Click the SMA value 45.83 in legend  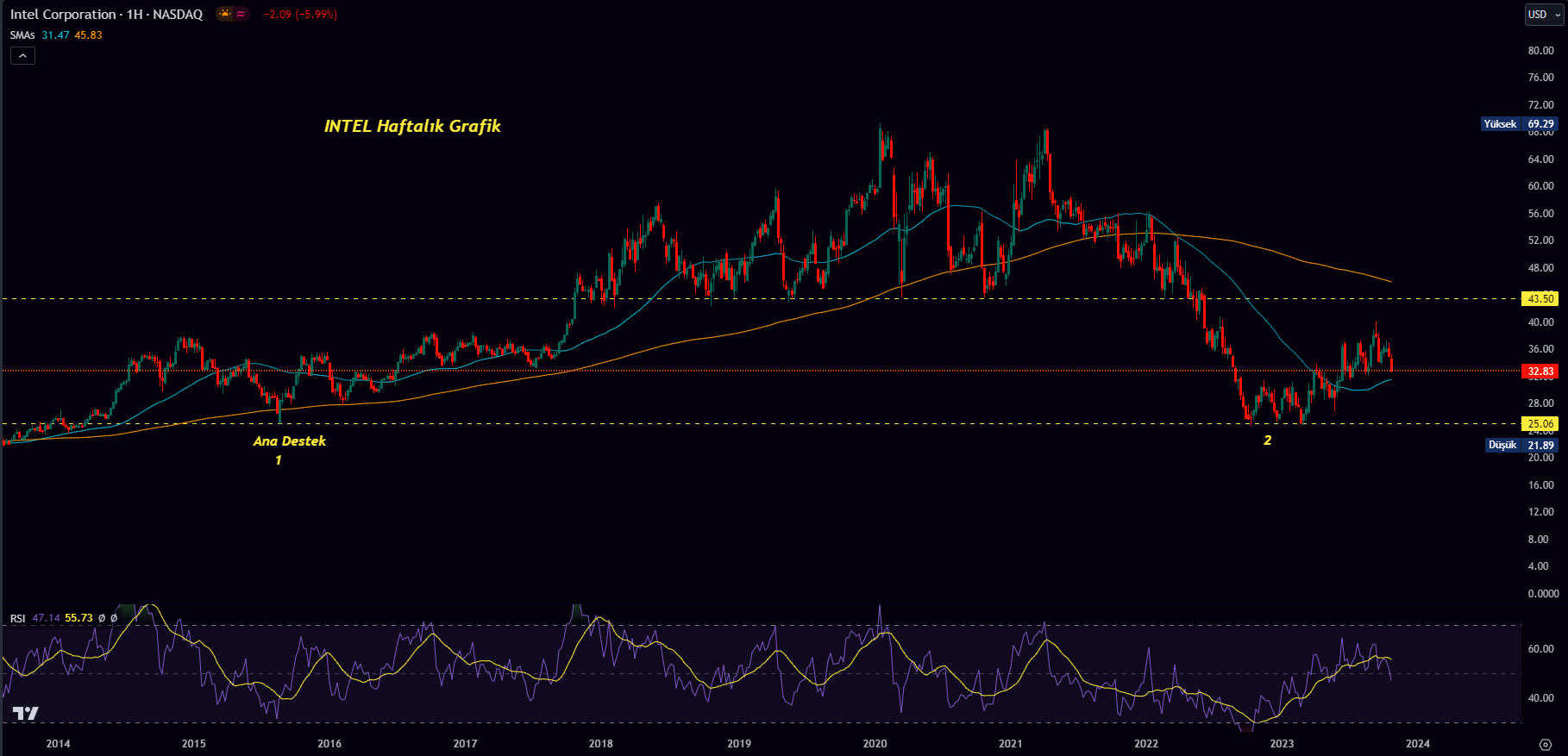[x=88, y=35]
